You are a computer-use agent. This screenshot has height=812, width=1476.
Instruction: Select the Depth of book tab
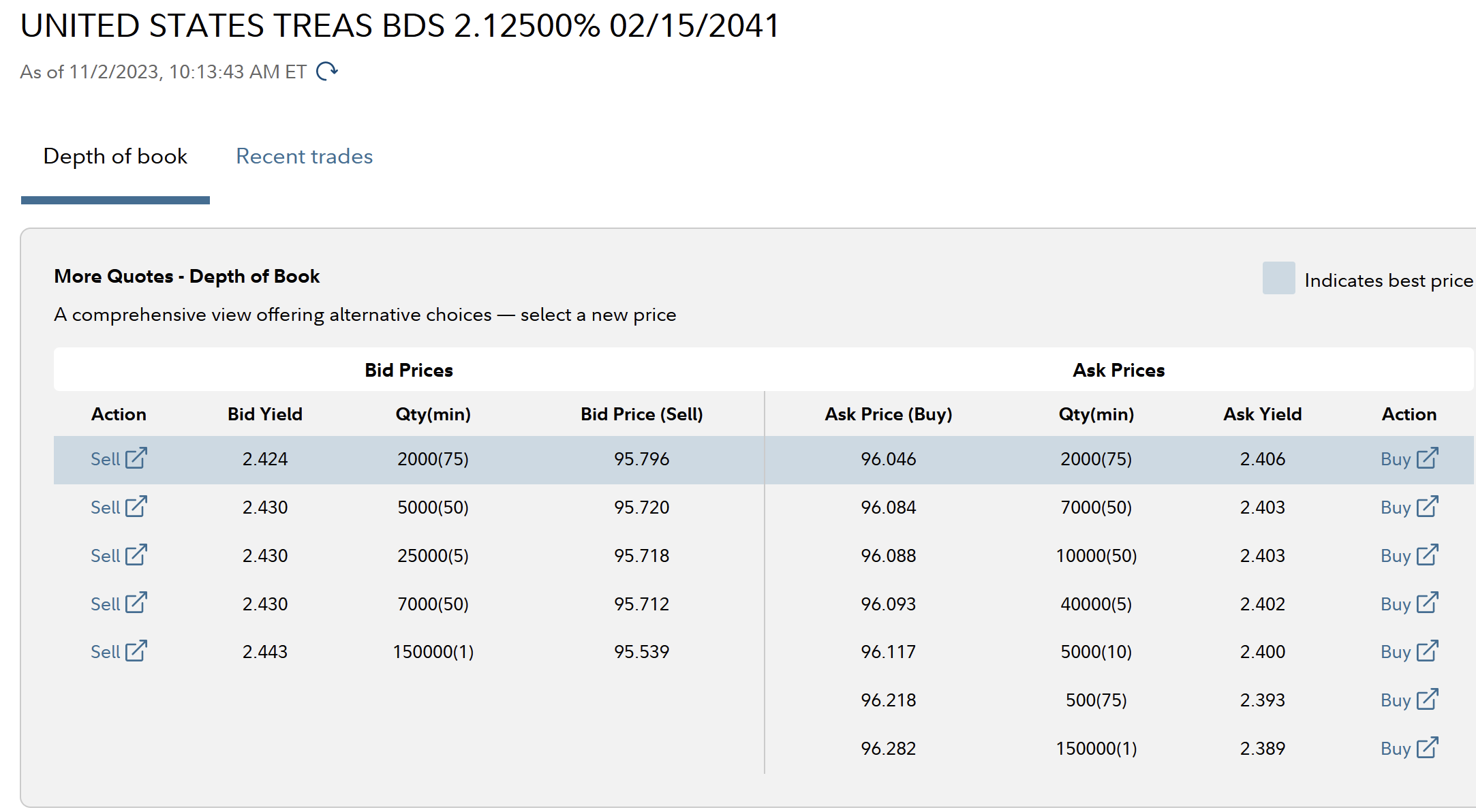(x=115, y=157)
